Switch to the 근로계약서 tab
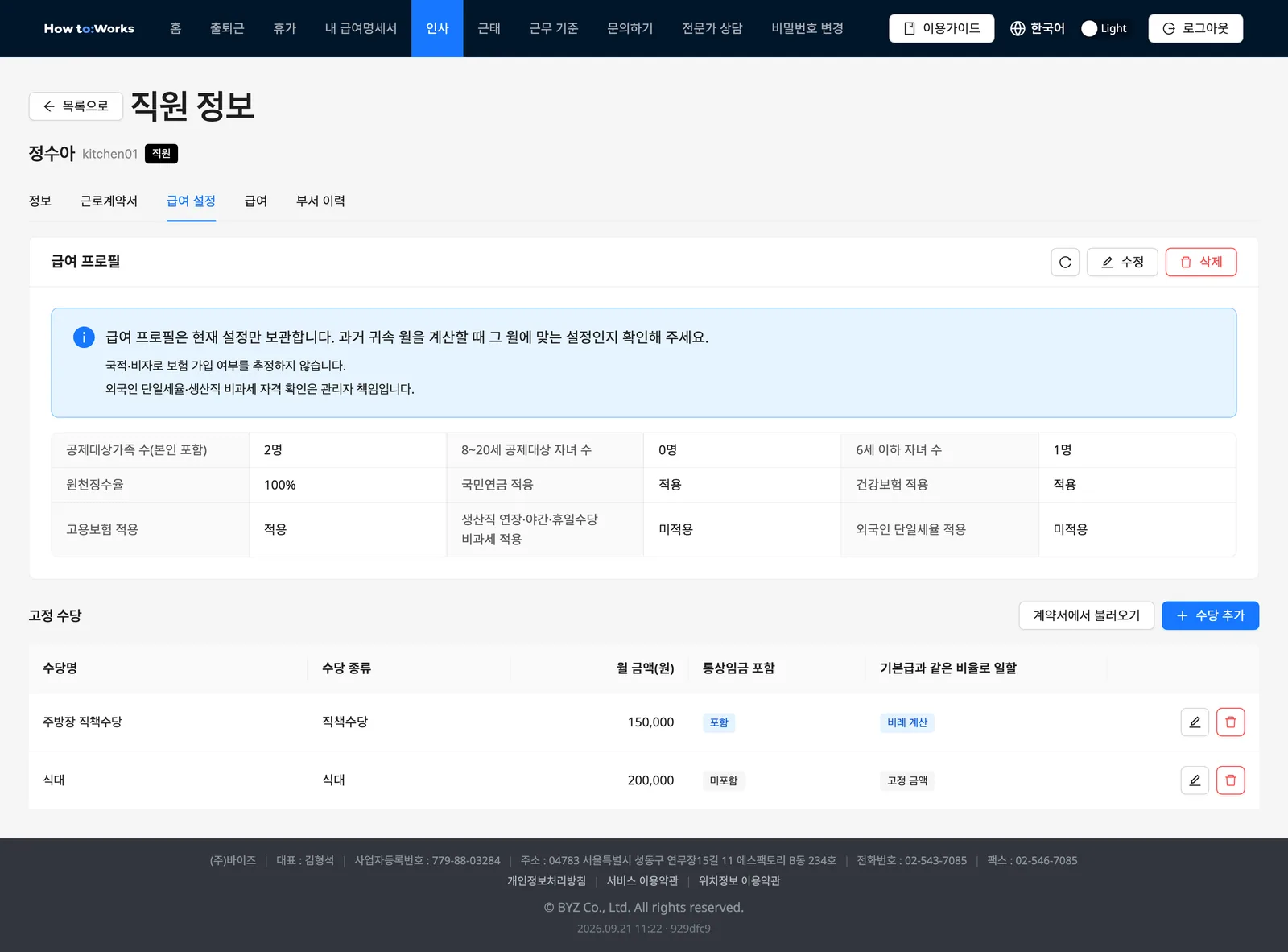The image size is (1288, 952). pos(109,201)
